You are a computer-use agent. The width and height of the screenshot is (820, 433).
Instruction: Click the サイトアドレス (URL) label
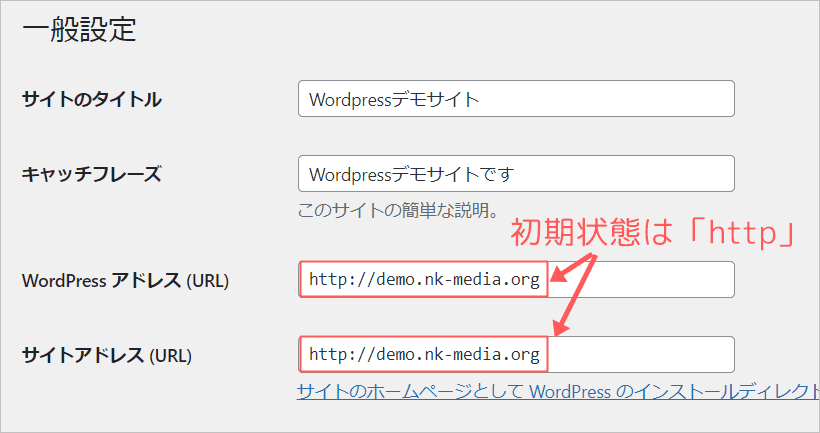[x=106, y=355]
